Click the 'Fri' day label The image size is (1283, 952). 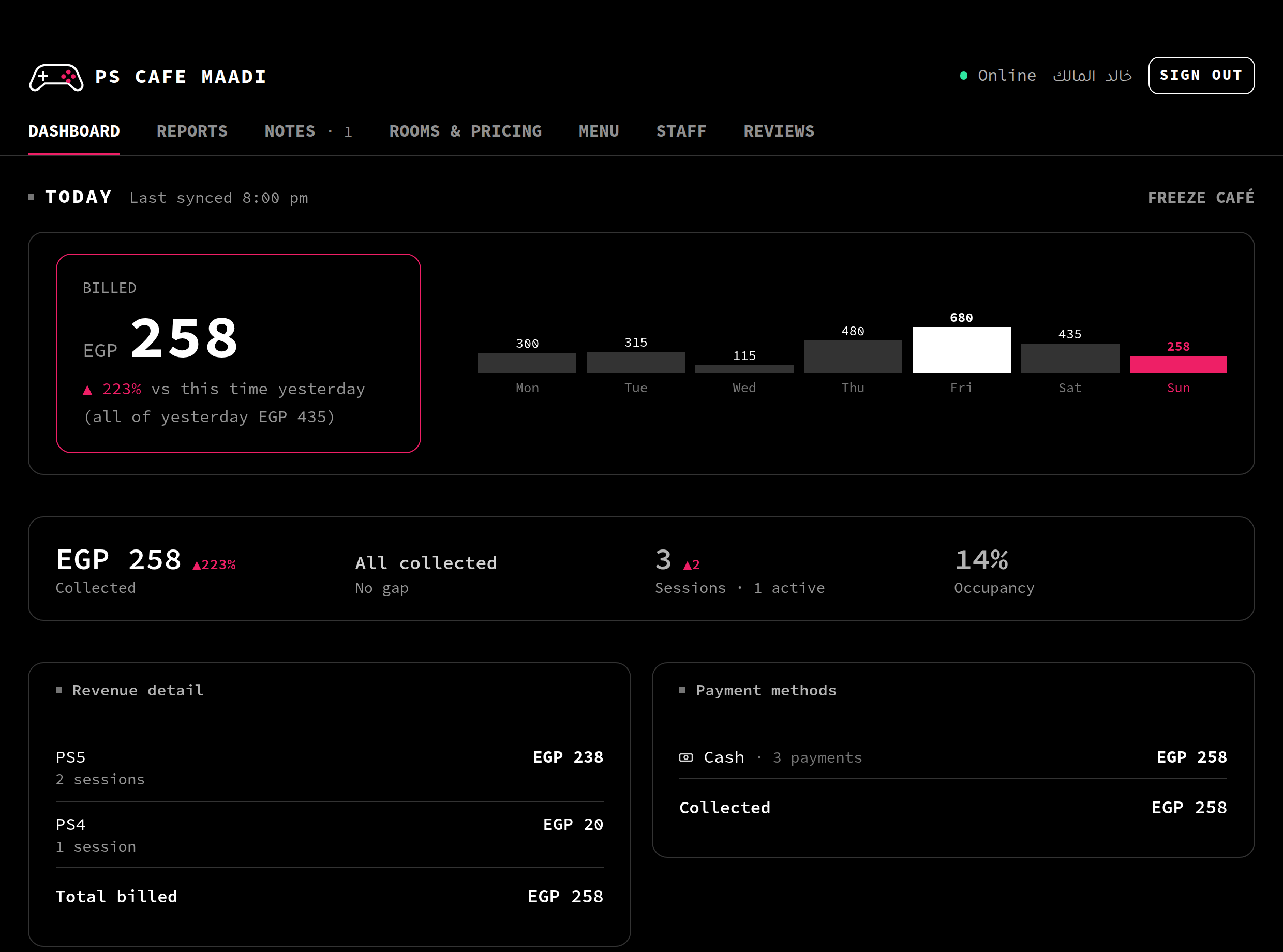click(962, 388)
